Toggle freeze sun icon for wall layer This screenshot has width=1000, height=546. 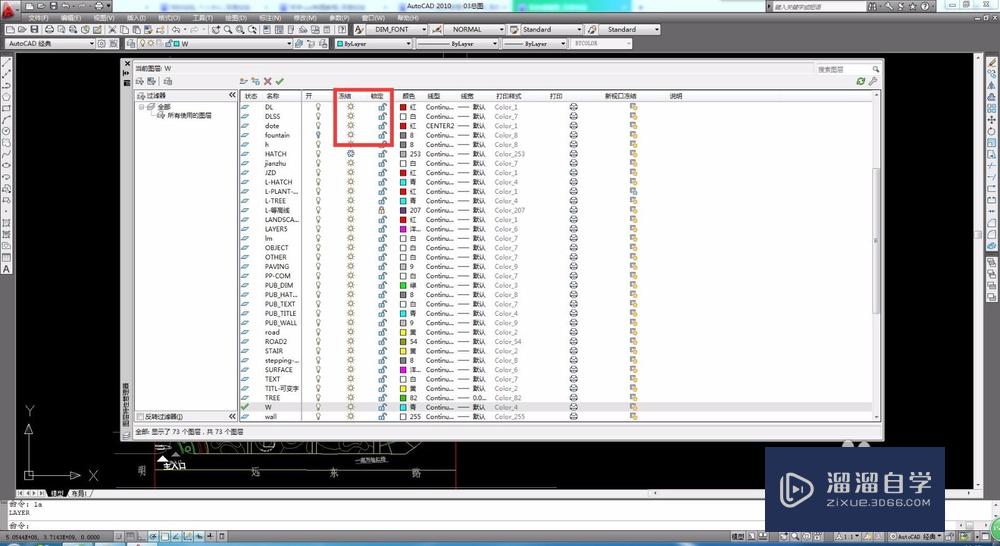[x=350, y=417]
